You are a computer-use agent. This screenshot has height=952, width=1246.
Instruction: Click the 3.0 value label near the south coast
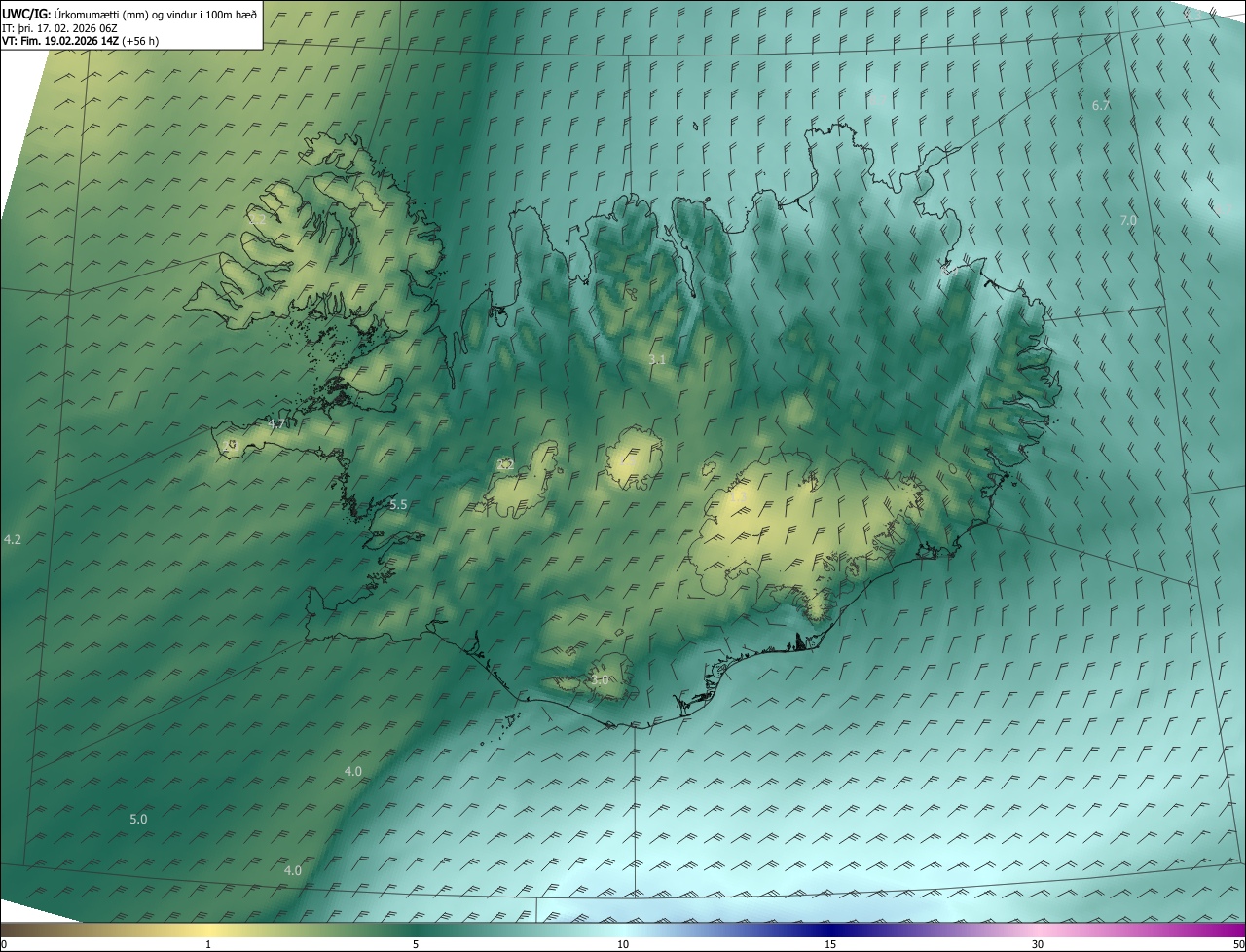pos(600,680)
